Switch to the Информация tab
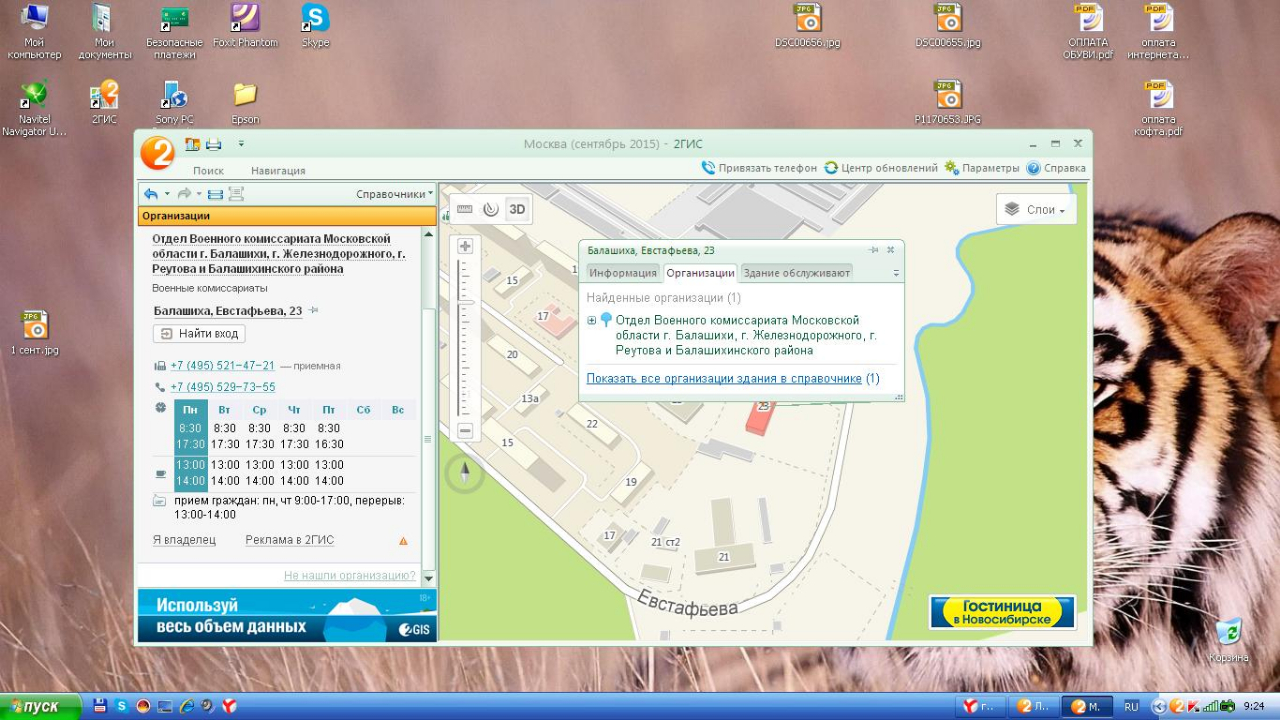Viewport: 1280px width, 720px height. pos(622,273)
